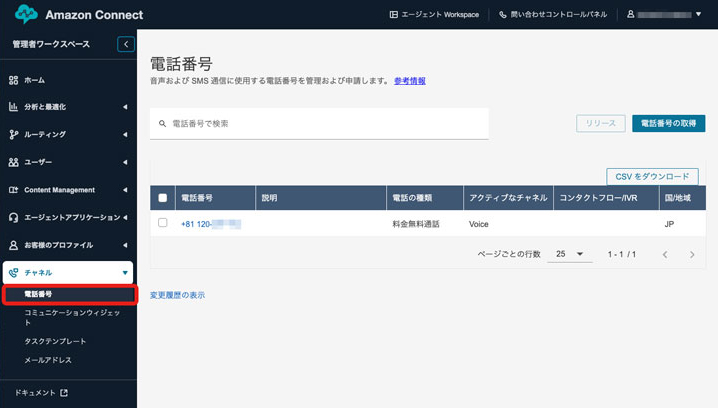Expand the エージェントアプリケーション menu arrow
This screenshot has width=718, height=408.
[125, 218]
